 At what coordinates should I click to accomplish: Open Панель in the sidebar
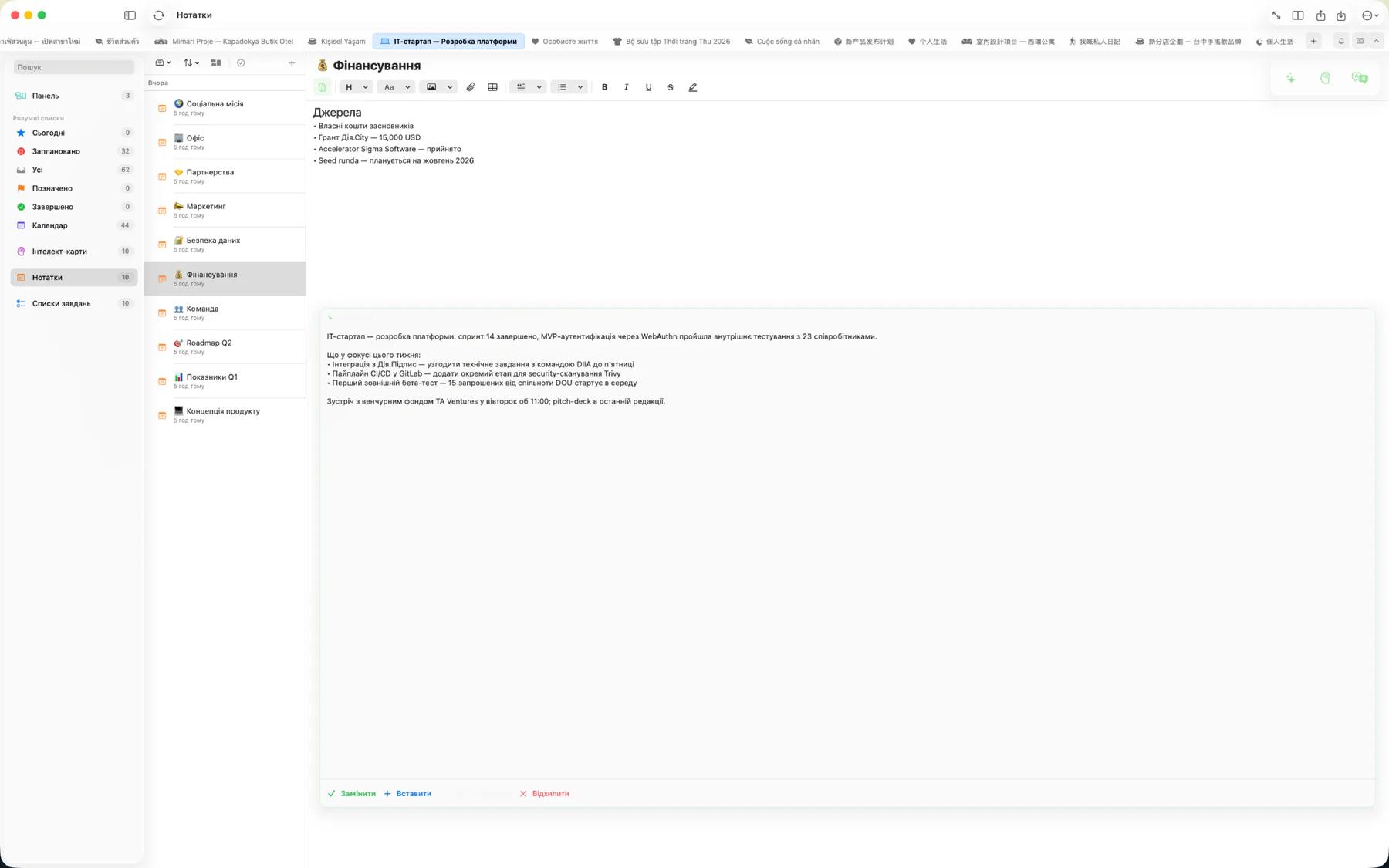[x=74, y=96]
